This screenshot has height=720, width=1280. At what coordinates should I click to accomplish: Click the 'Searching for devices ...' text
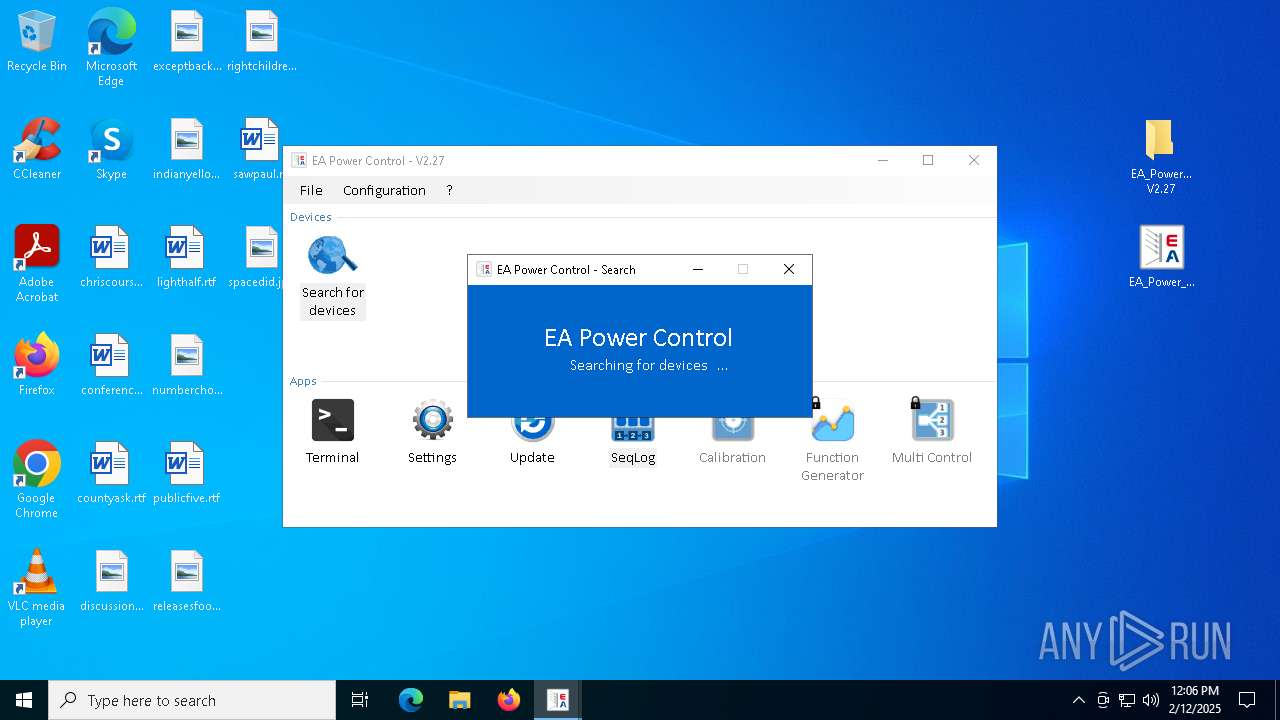[649, 365]
